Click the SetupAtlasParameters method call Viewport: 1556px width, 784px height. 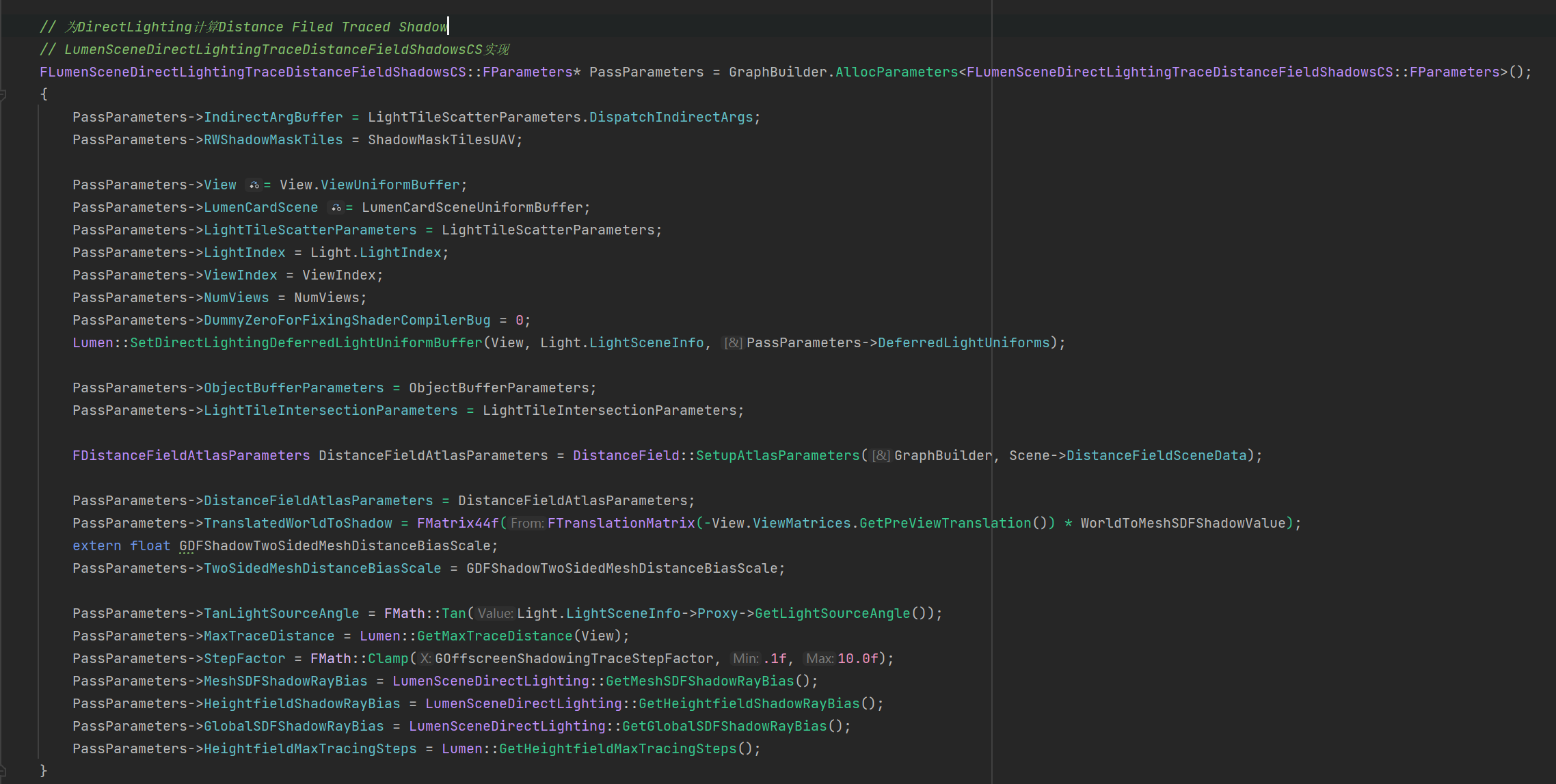pos(777,456)
